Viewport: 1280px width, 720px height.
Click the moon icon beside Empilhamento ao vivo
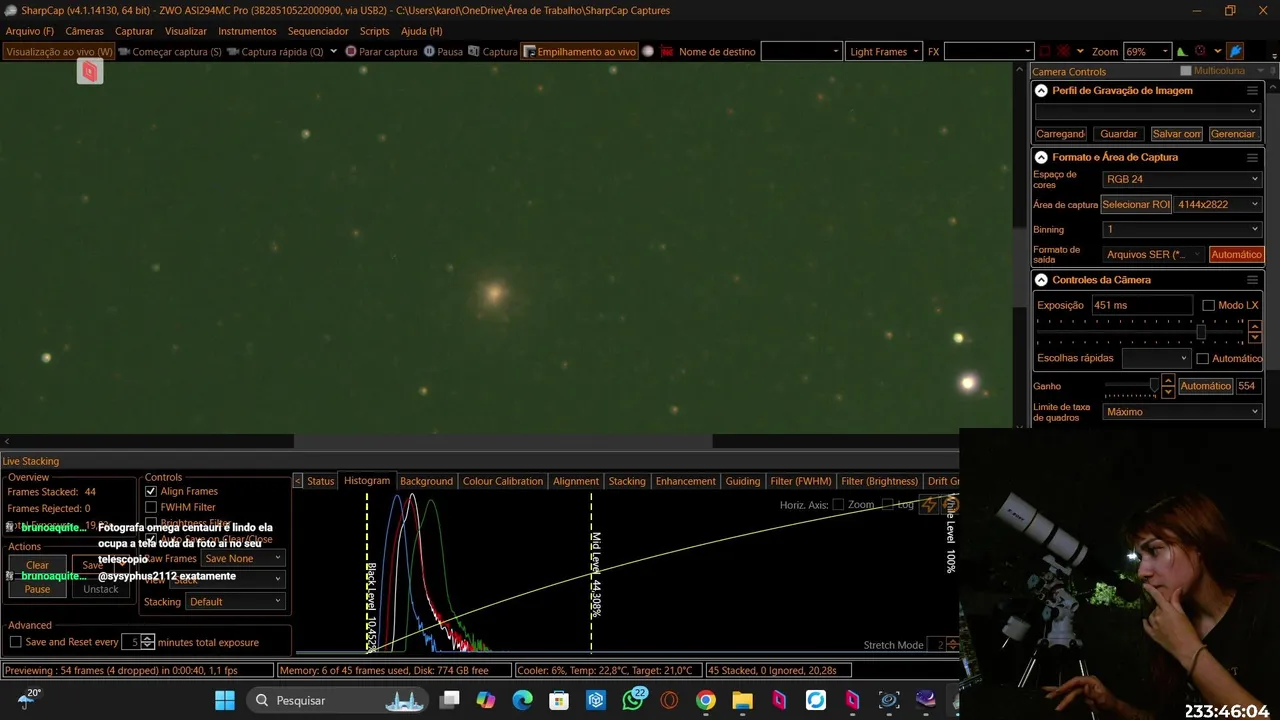648,51
